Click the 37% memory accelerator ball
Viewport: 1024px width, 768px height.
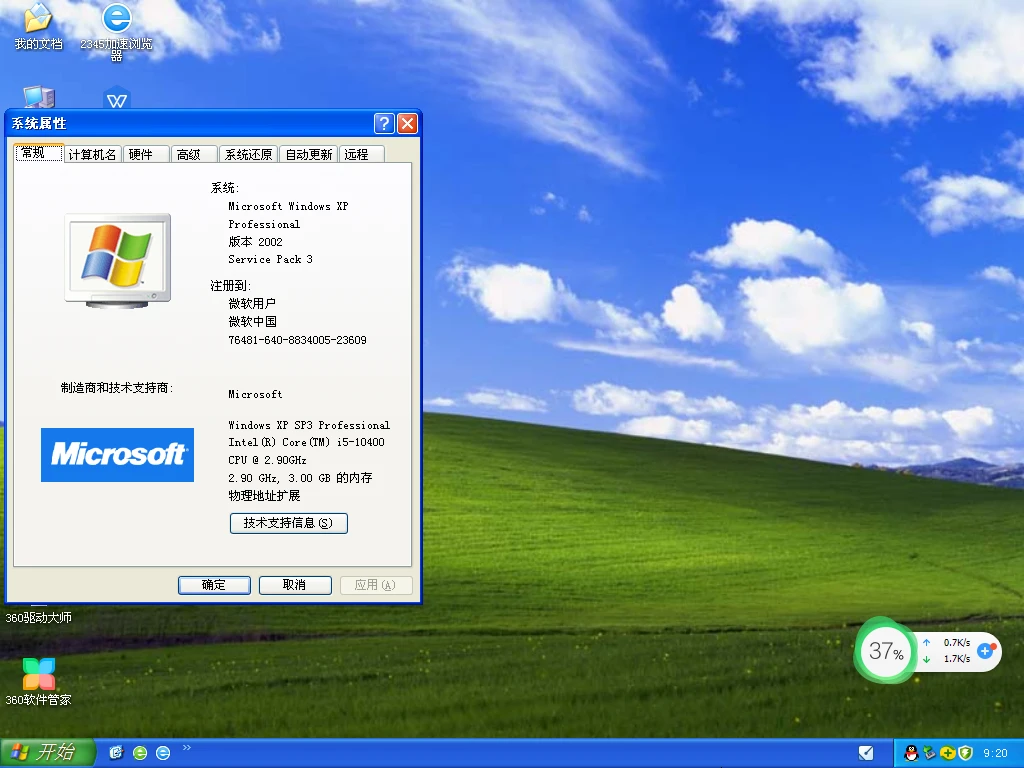tap(886, 650)
